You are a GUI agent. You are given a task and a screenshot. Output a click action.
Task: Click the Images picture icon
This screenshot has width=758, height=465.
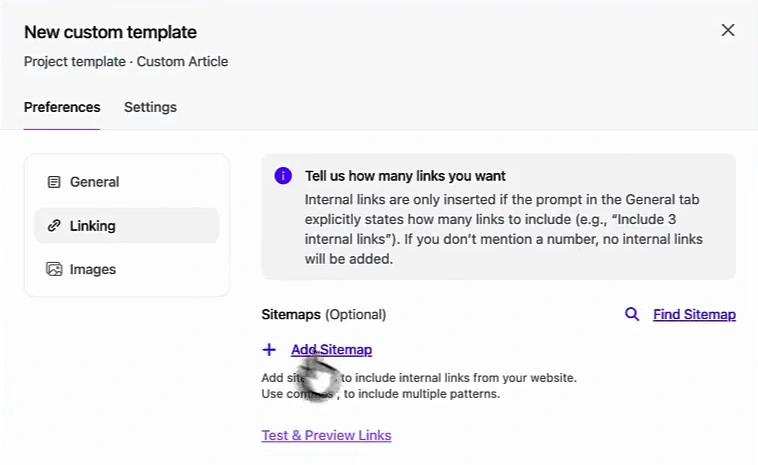coord(54,269)
